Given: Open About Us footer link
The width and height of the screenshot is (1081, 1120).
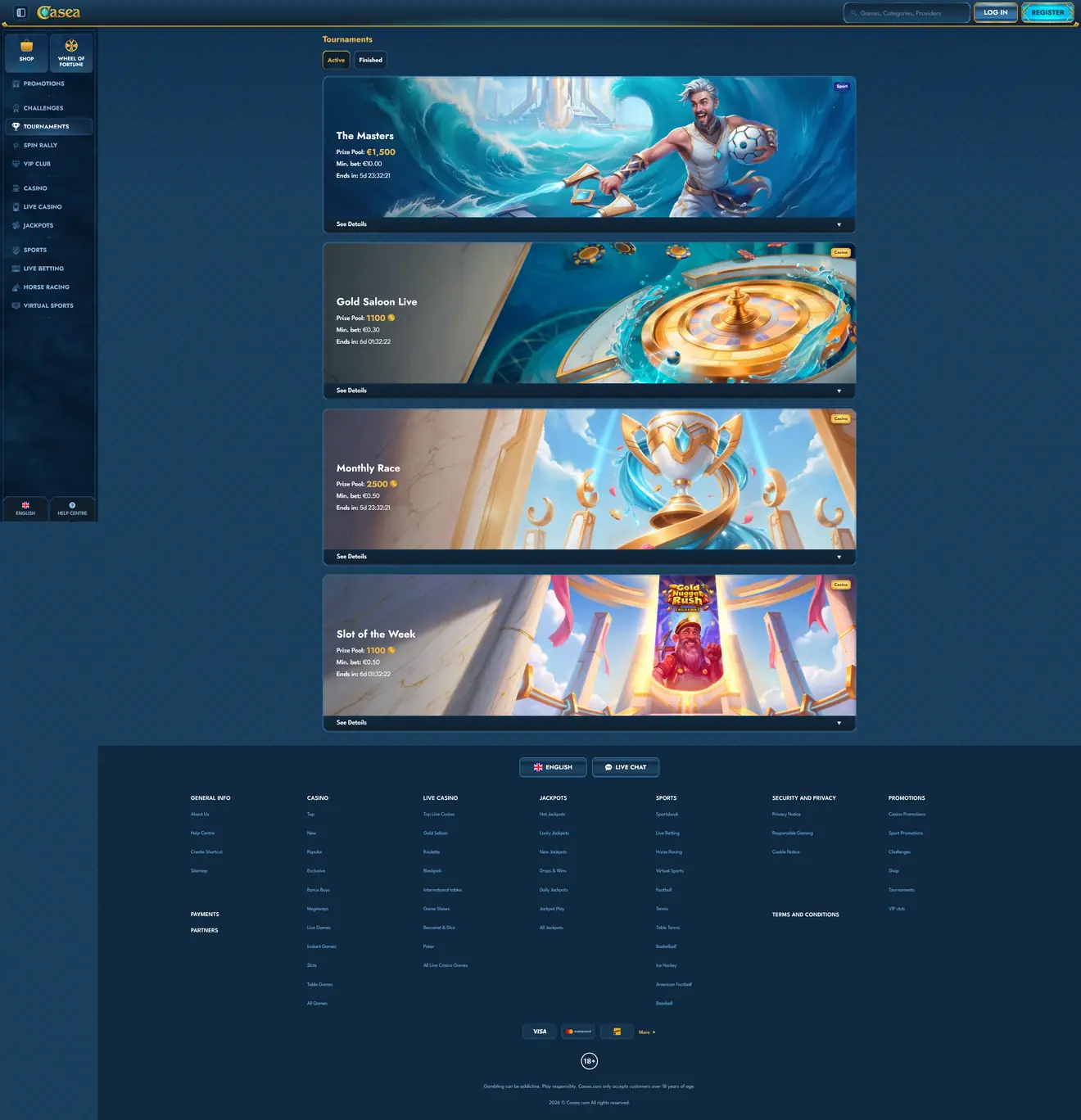Looking at the screenshot, I should 200,815.
